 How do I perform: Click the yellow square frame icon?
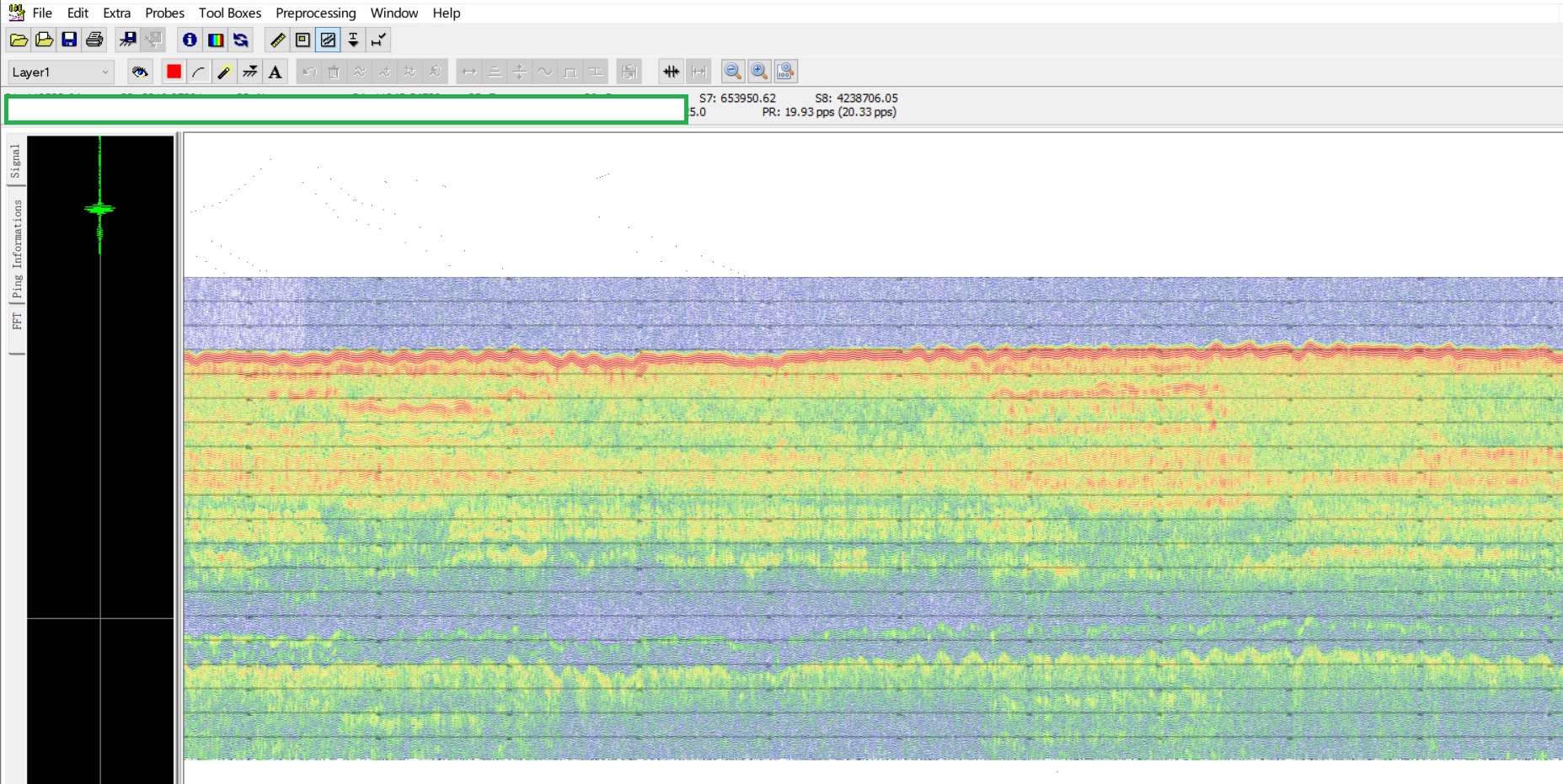(x=302, y=40)
